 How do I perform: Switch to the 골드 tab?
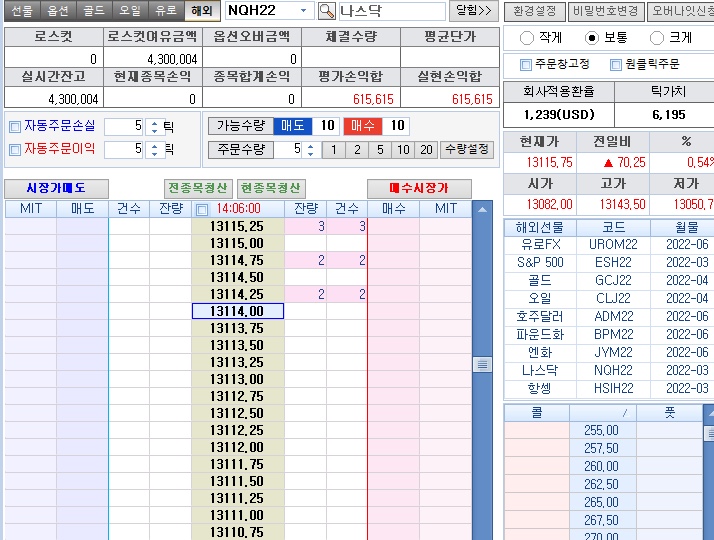pyautogui.click(x=93, y=11)
